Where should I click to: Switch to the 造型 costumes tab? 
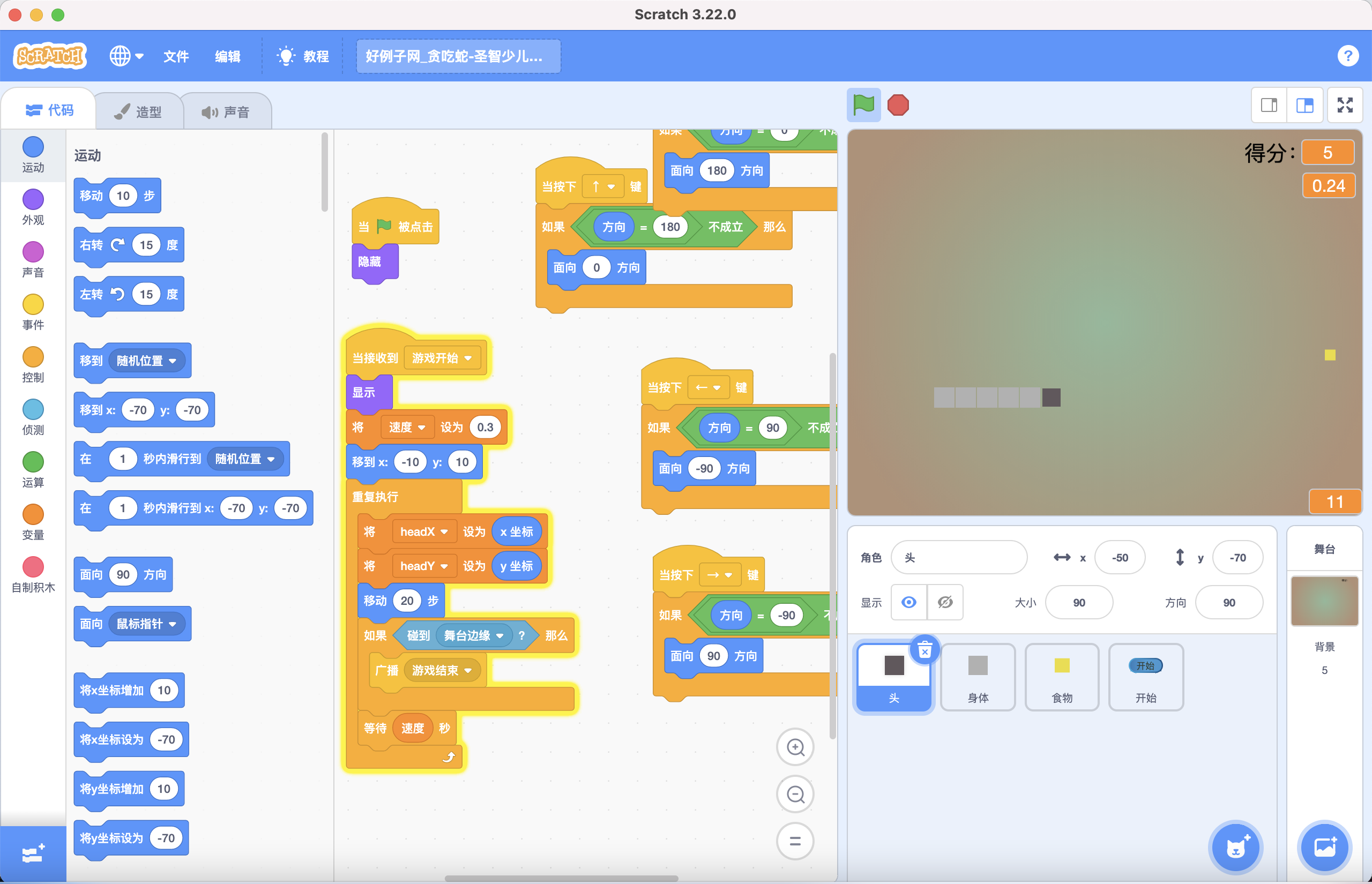point(138,111)
